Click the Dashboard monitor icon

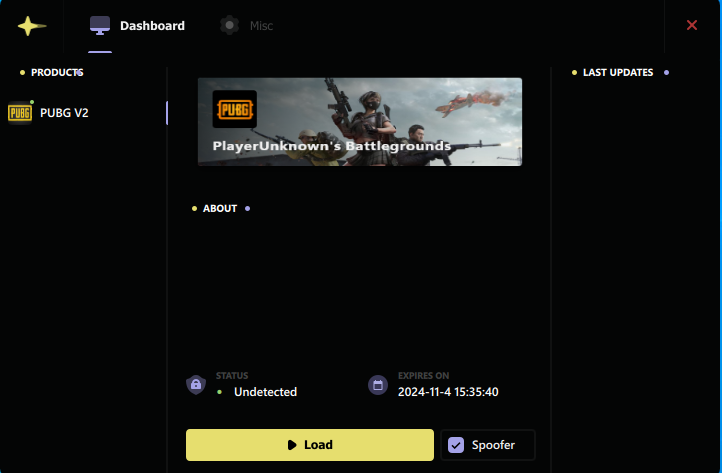100,25
